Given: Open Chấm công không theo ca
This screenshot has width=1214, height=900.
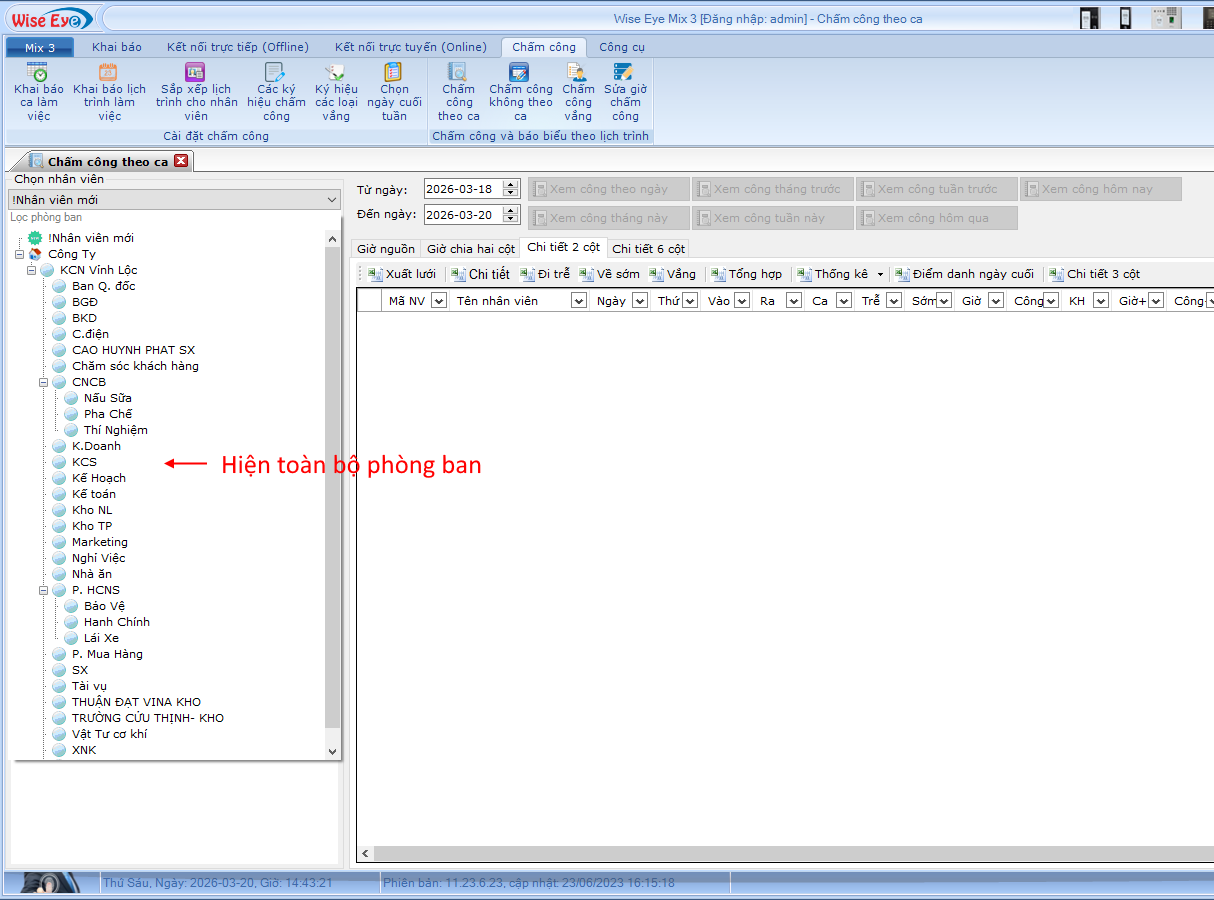Looking at the screenshot, I should tap(520, 73).
